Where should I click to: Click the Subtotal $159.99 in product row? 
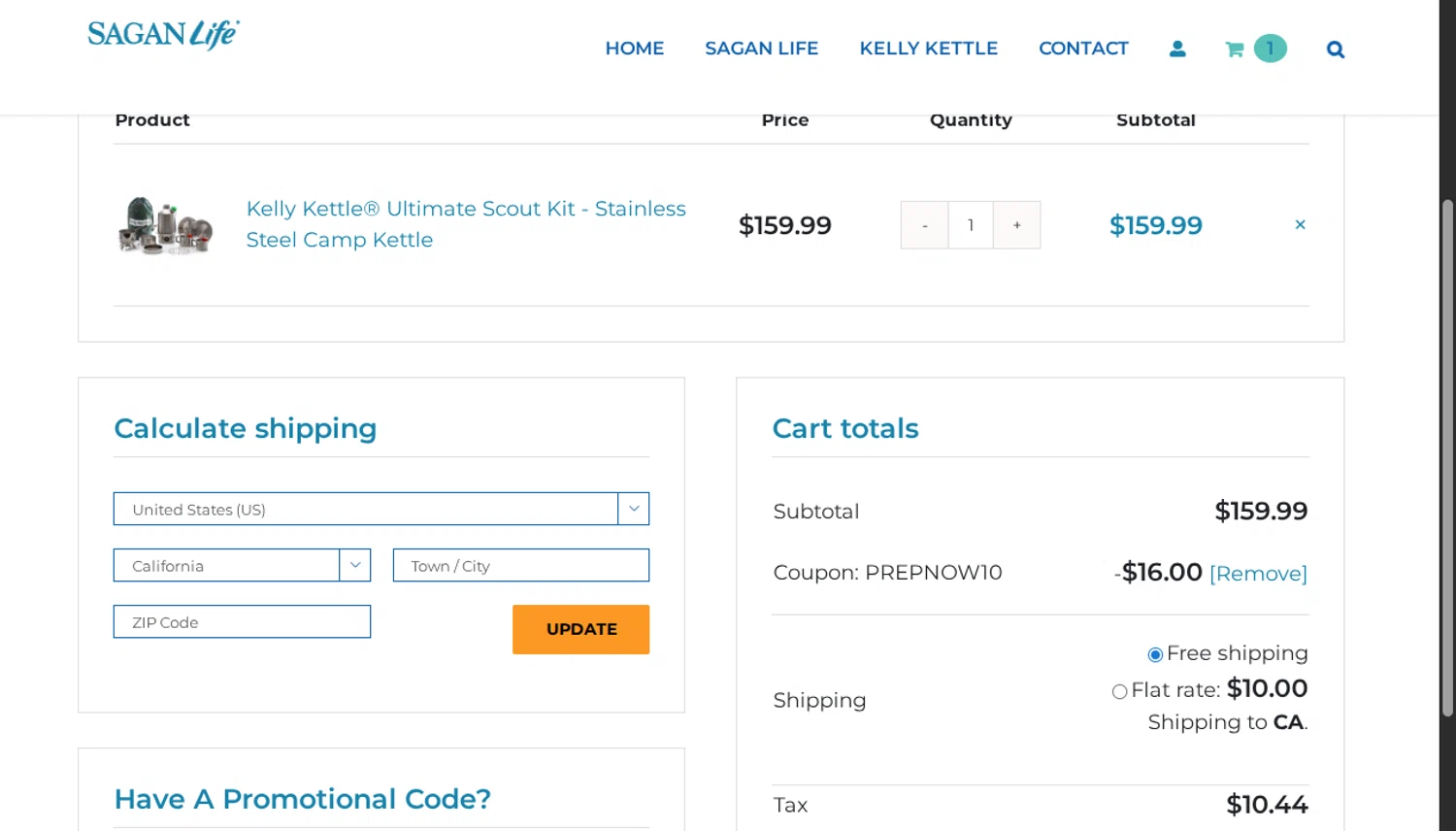(1156, 225)
